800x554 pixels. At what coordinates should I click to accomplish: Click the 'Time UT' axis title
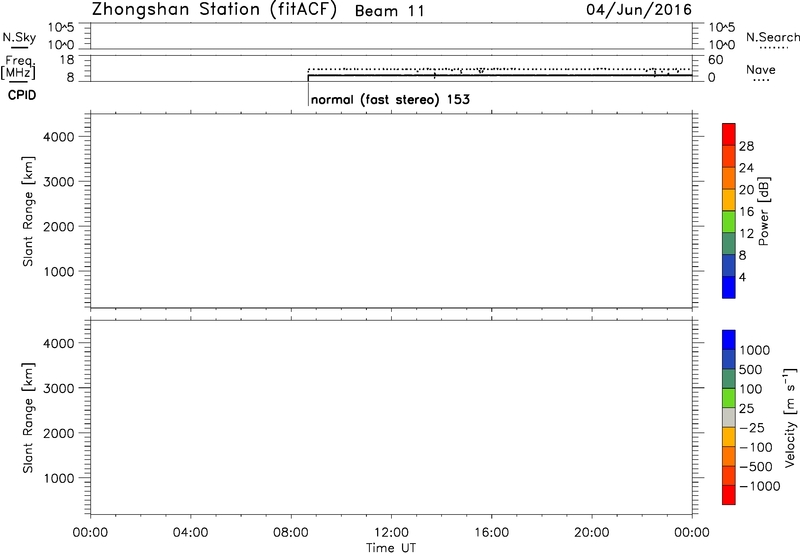pos(391,548)
